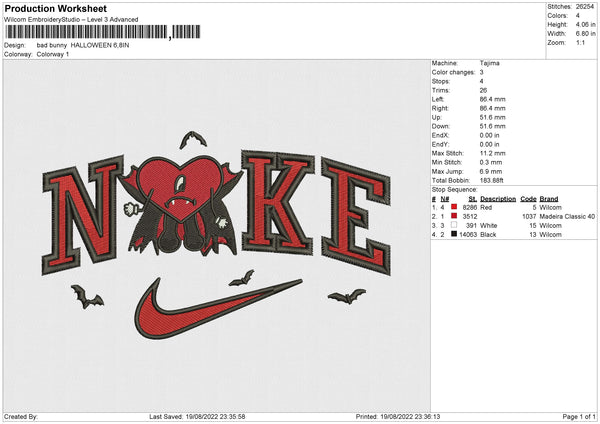Click the Page 1 of 1 indicator

[x=579, y=417]
